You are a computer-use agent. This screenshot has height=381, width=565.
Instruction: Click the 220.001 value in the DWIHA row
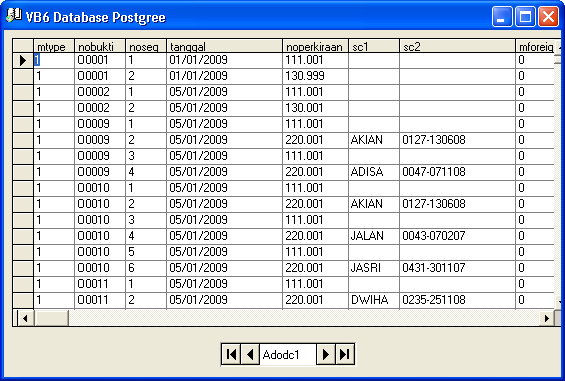pyautogui.click(x=315, y=300)
